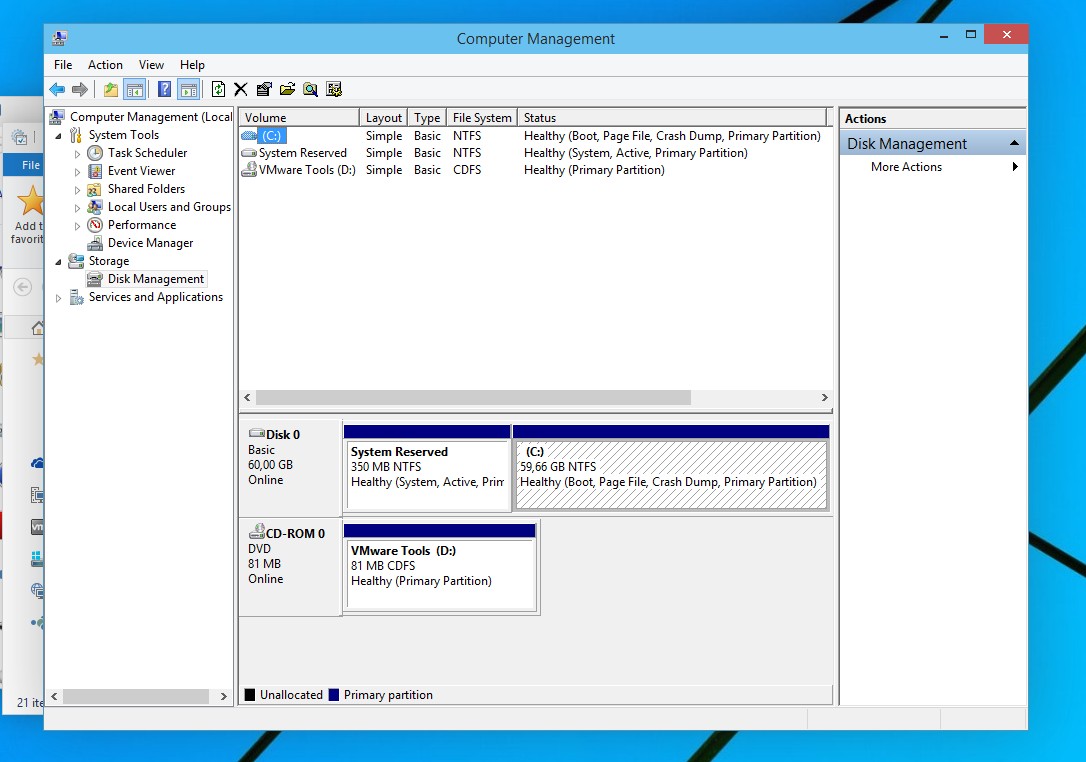Select System Reserved 350 MB partition block
Viewport: 1086px width, 762px height.
427,468
